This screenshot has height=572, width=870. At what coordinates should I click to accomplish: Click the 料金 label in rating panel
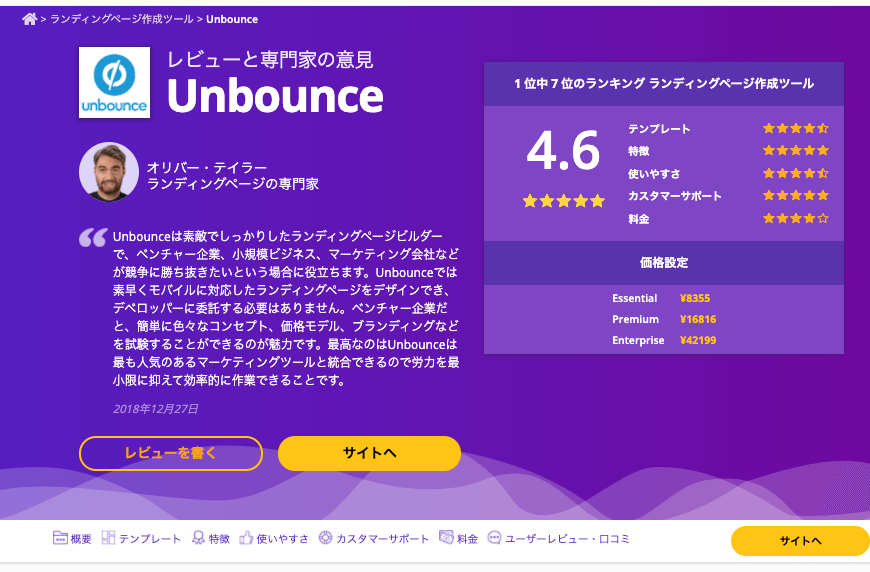click(639, 219)
